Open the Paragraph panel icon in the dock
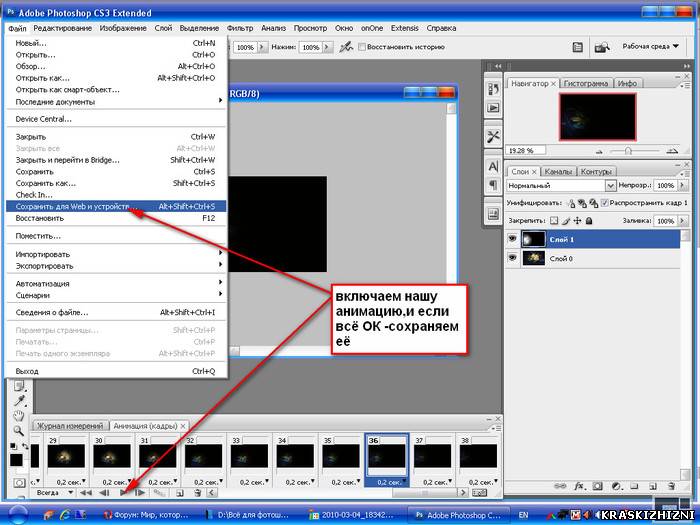Screen dimensions: 700x525 493,184
